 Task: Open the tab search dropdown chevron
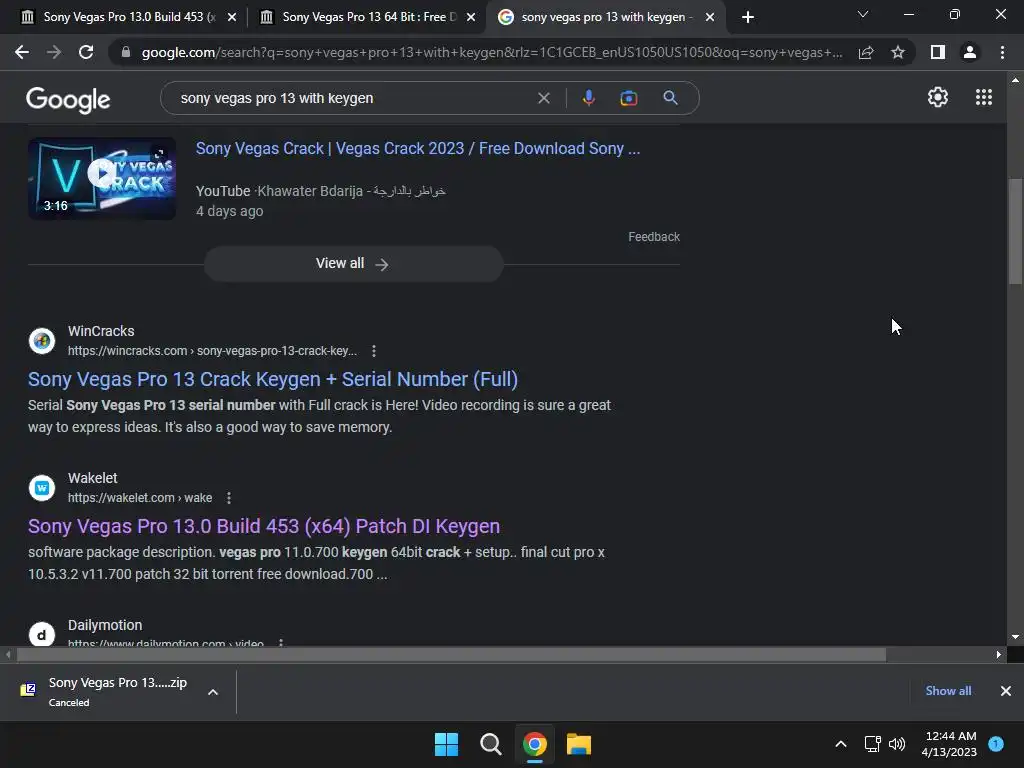click(x=863, y=14)
